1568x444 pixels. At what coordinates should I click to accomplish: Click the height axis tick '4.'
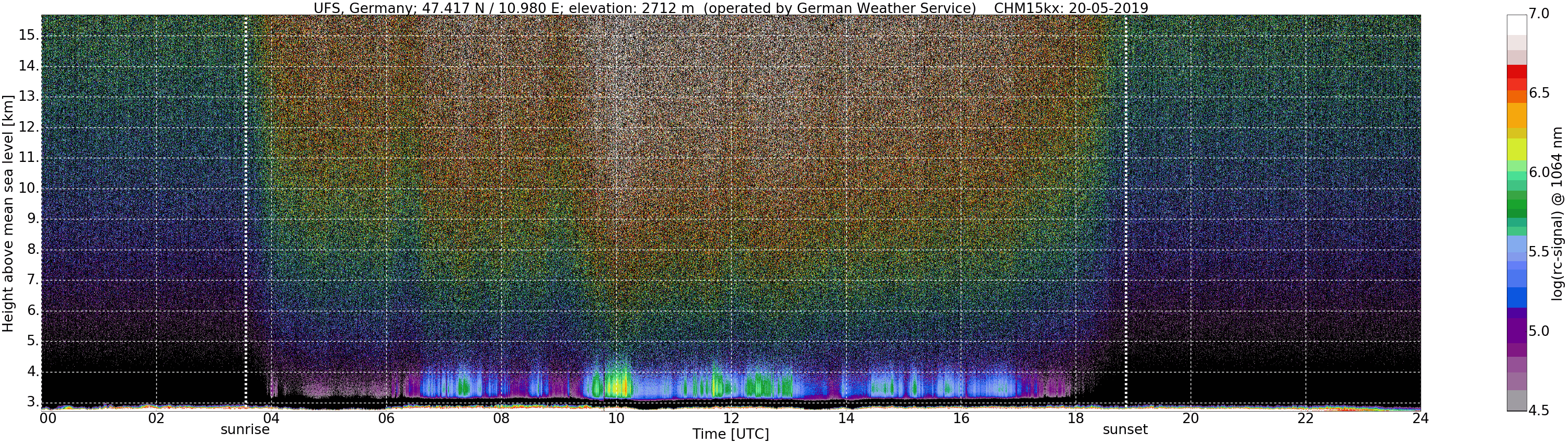tap(32, 371)
